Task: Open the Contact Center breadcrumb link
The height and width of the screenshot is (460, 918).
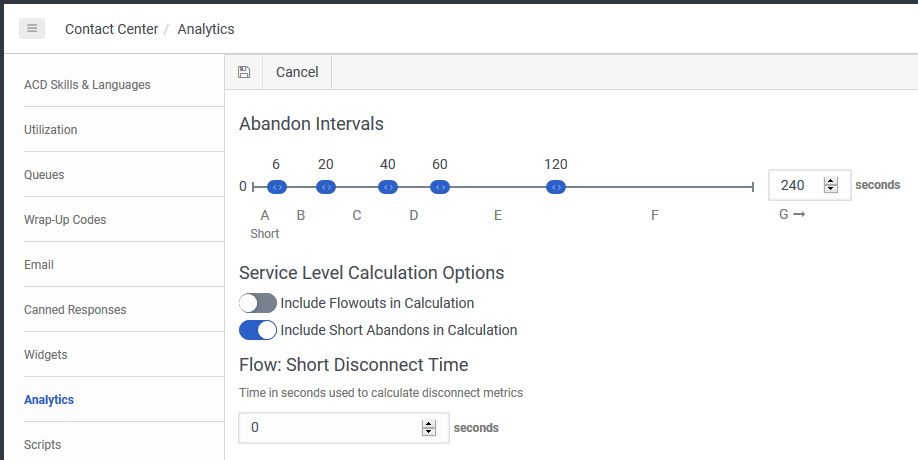Action: click(x=111, y=29)
